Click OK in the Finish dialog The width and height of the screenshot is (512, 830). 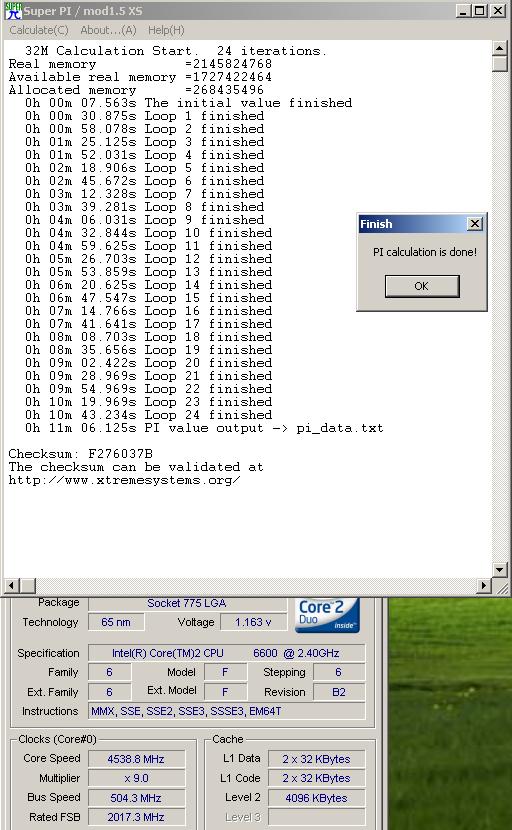pyautogui.click(x=422, y=286)
